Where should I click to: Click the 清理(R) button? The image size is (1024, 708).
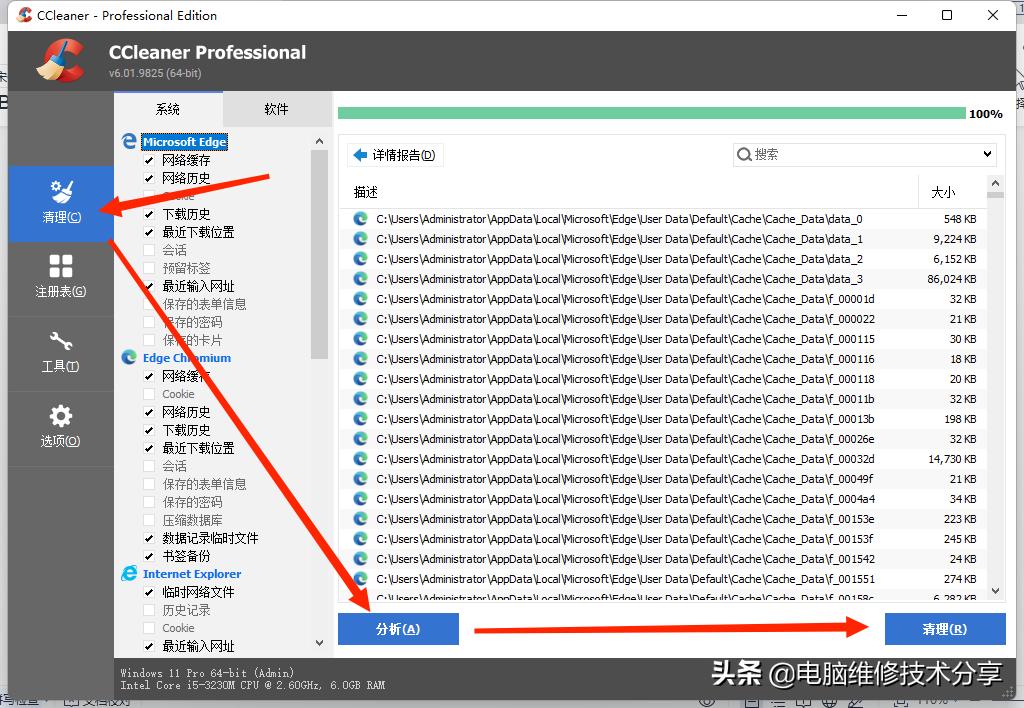coord(944,629)
